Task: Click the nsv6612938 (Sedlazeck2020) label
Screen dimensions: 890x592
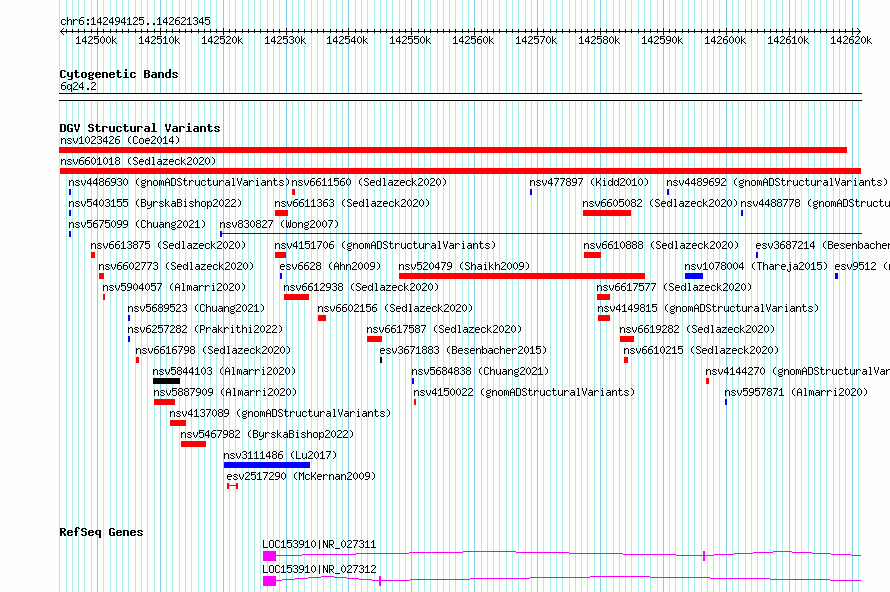Action: pyautogui.click(x=361, y=287)
